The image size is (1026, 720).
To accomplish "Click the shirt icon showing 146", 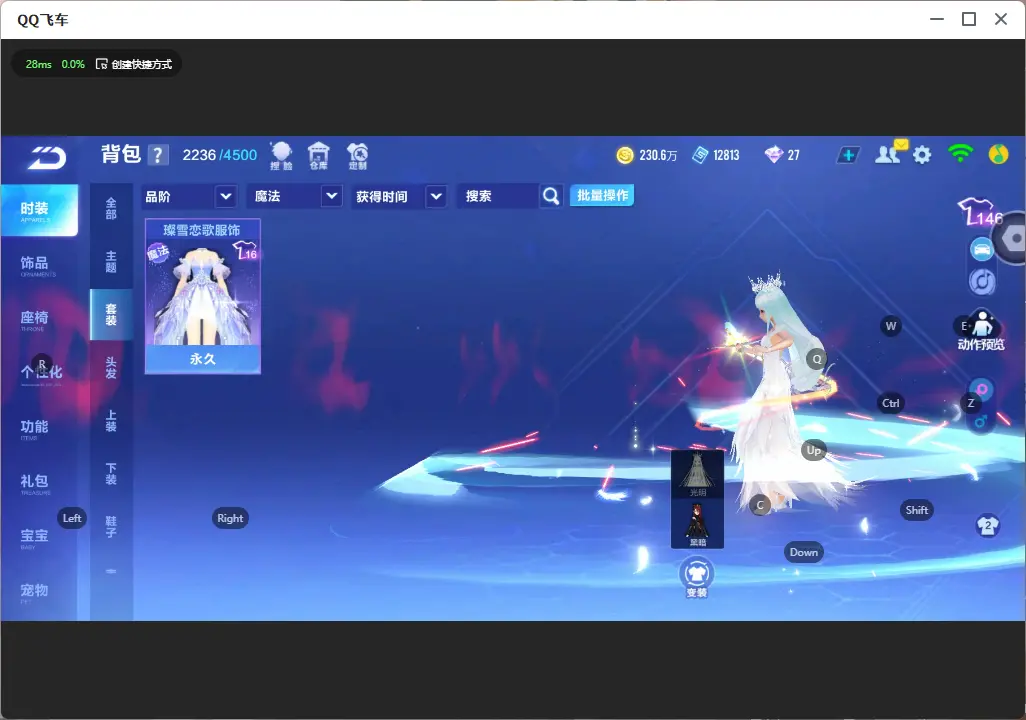I will click(x=979, y=212).
